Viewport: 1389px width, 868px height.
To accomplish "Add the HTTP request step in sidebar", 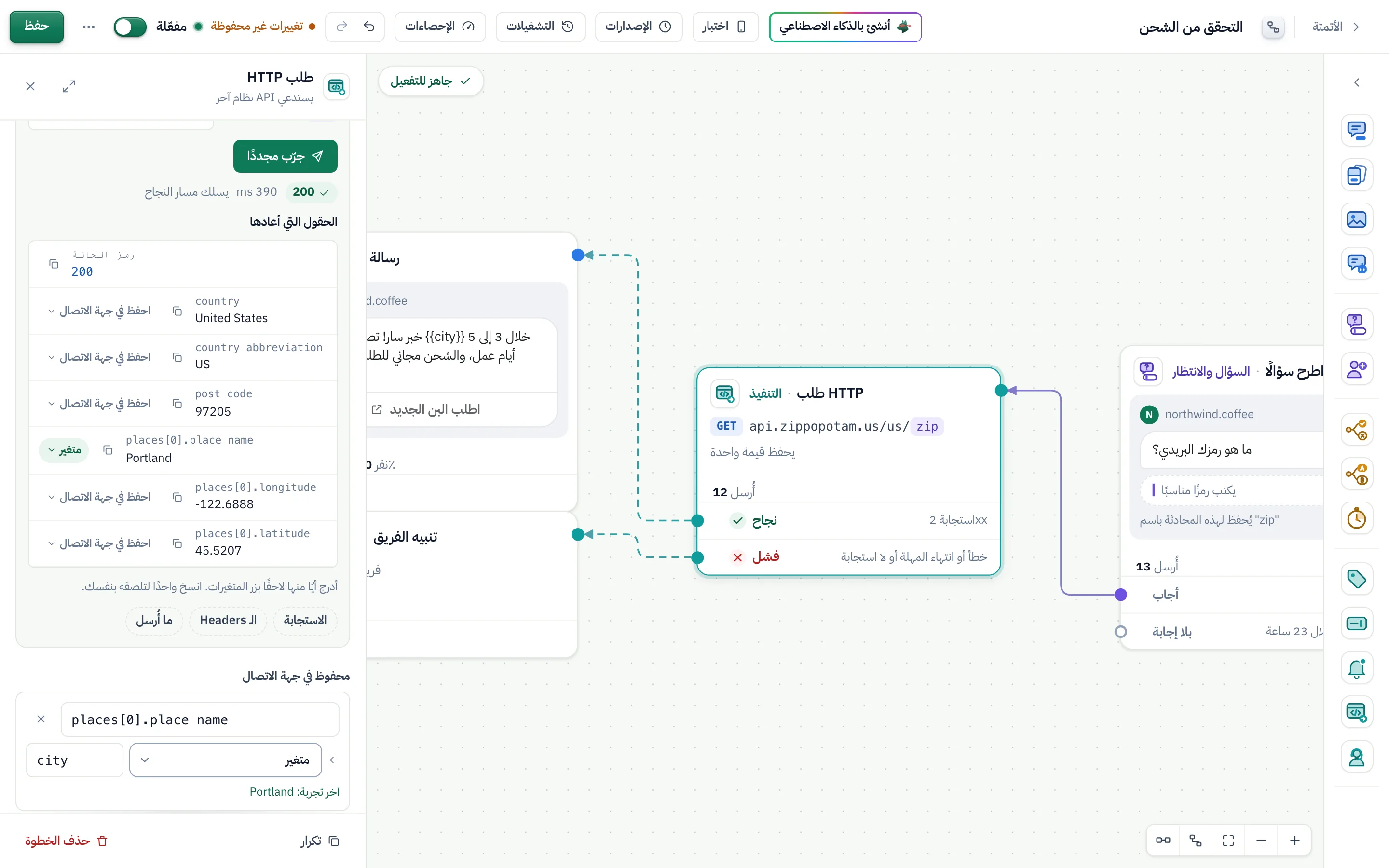I will click(1357, 712).
